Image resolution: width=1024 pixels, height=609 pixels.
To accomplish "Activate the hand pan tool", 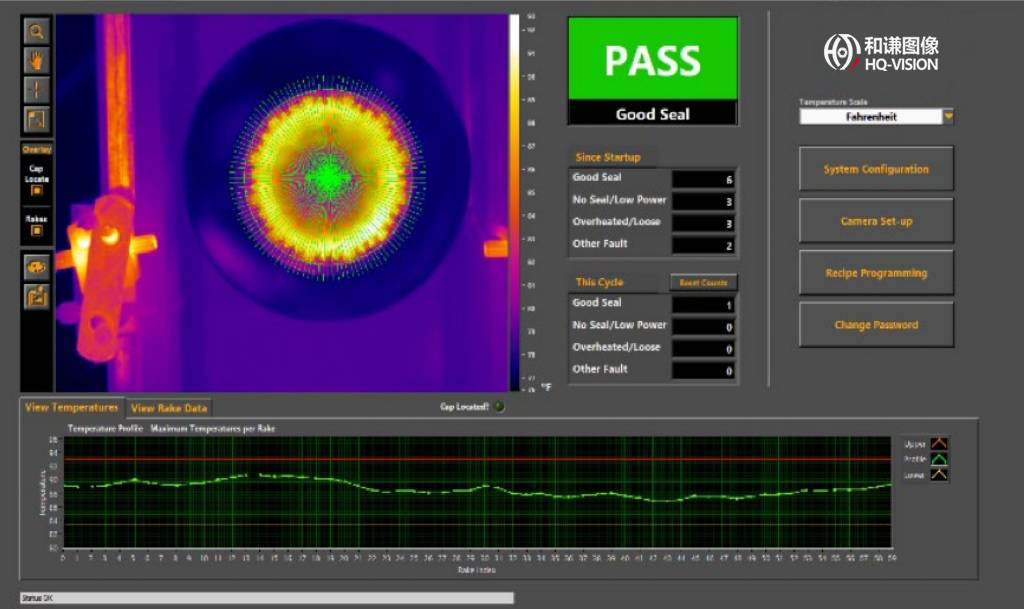I will pyautogui.click(x=37, y=60).
